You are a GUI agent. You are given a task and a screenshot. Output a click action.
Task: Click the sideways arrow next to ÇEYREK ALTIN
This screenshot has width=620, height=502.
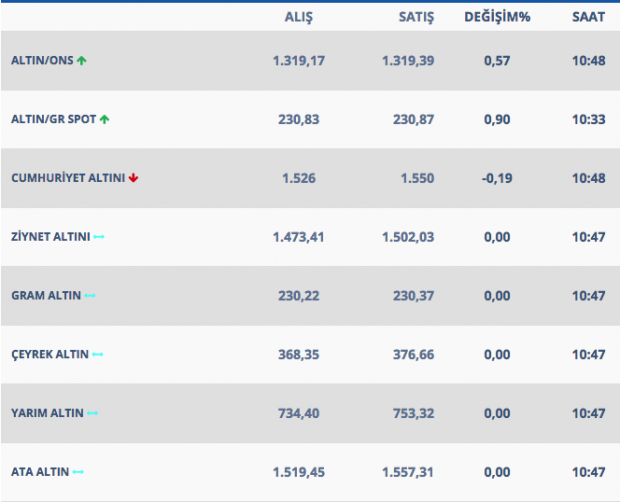pyautogui.click(x=98, y=355)
